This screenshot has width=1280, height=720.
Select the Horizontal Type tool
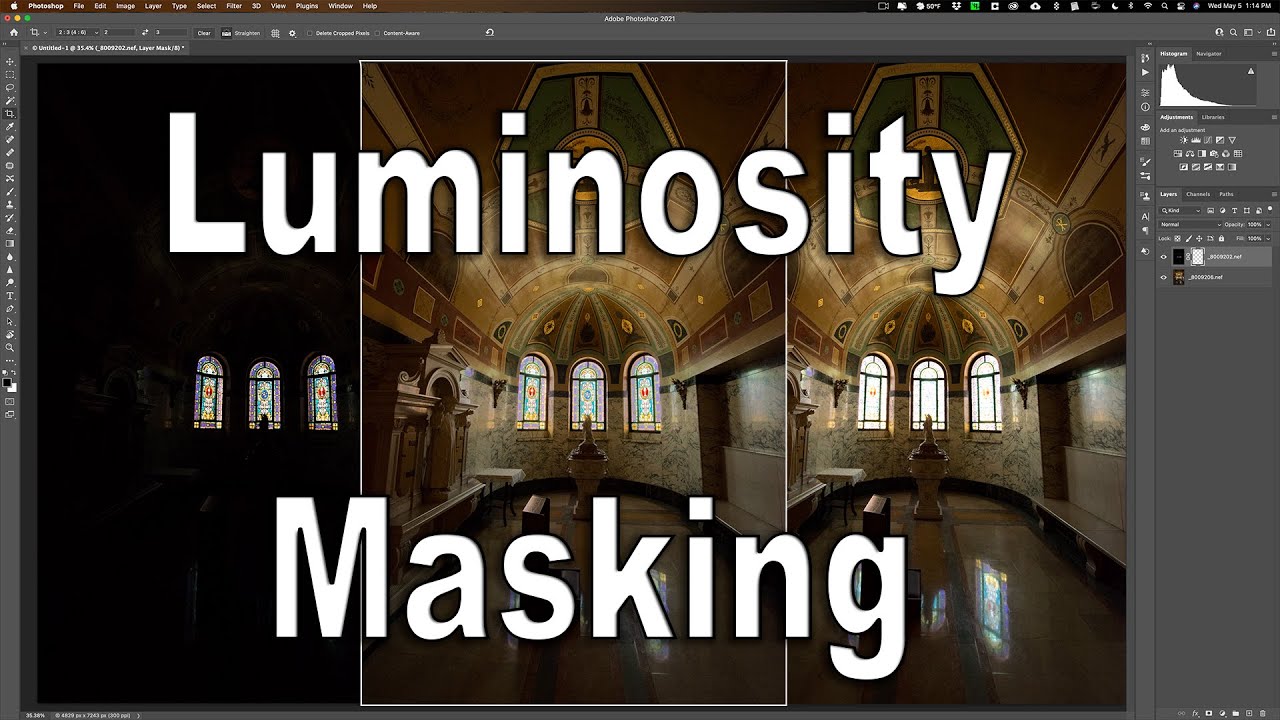tap(9, 296)
